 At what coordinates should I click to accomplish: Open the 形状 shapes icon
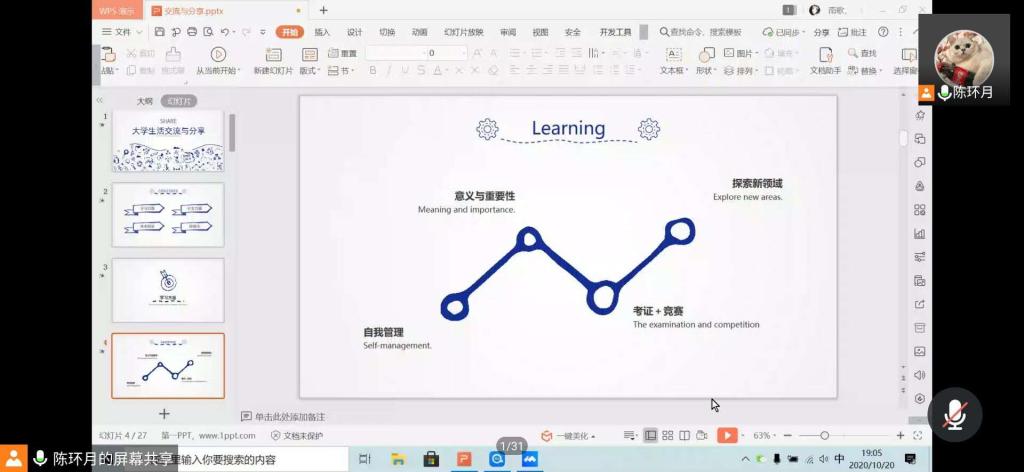pos(707,54)
